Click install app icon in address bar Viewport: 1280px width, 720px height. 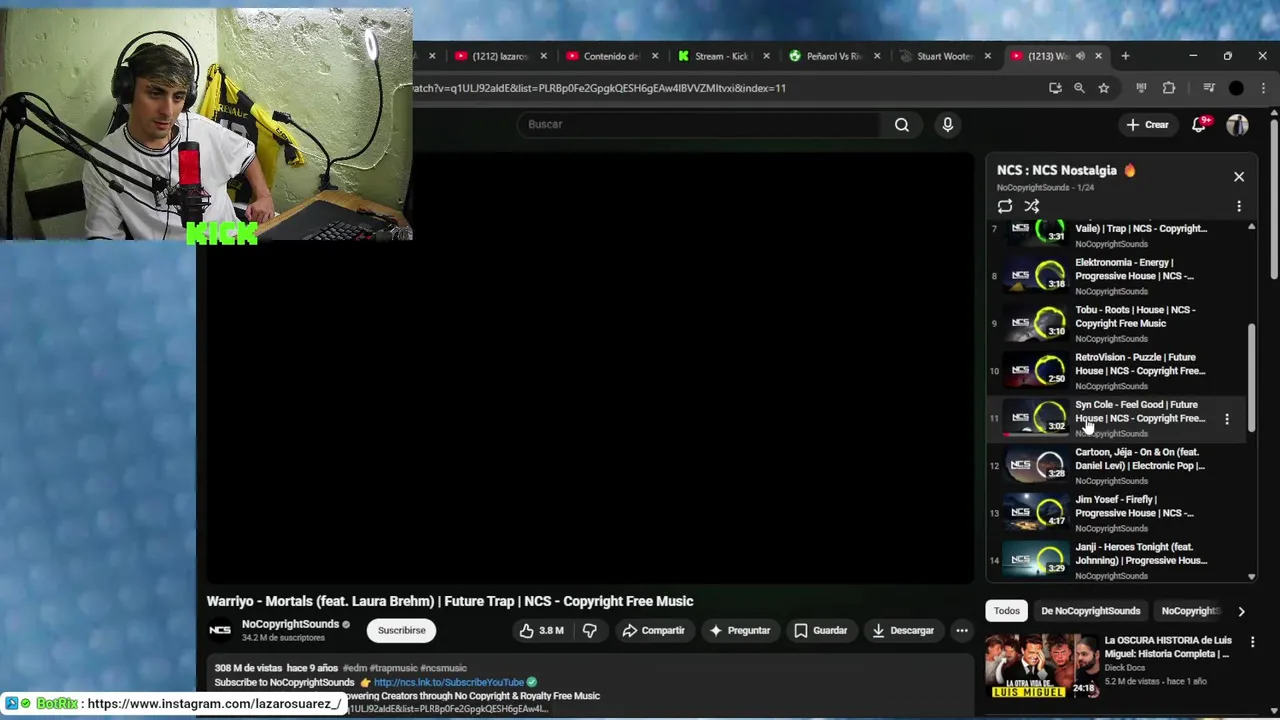click(x=1055, y=88)
